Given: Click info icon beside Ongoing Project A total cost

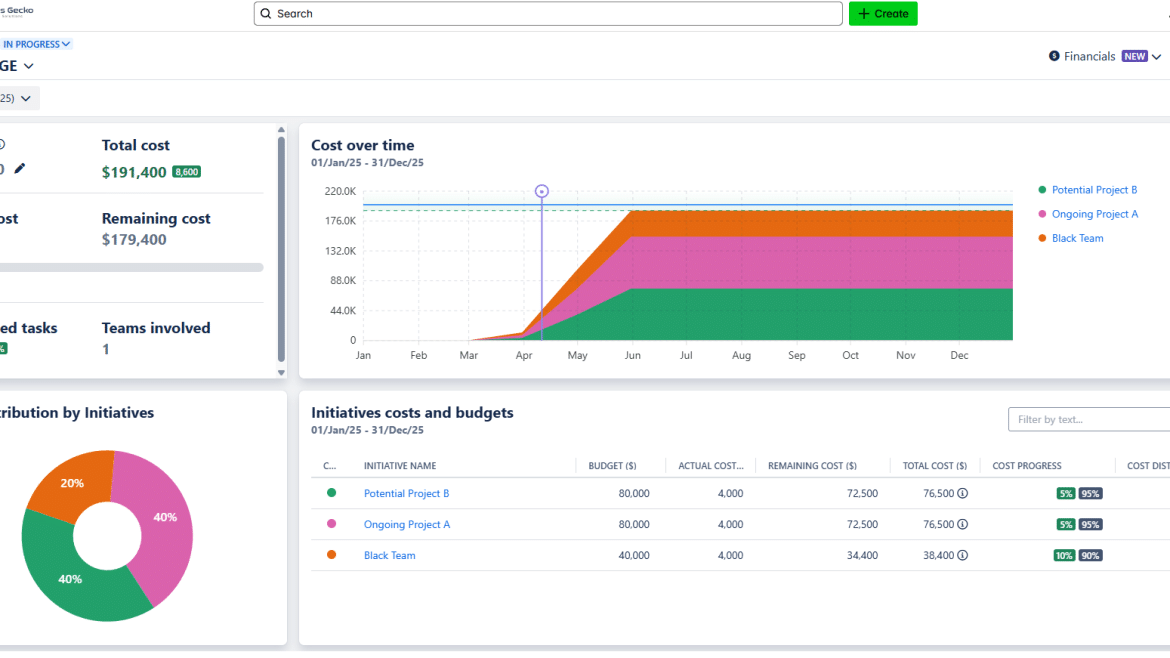Looking at the screenshot, I should tap(963, 525).
